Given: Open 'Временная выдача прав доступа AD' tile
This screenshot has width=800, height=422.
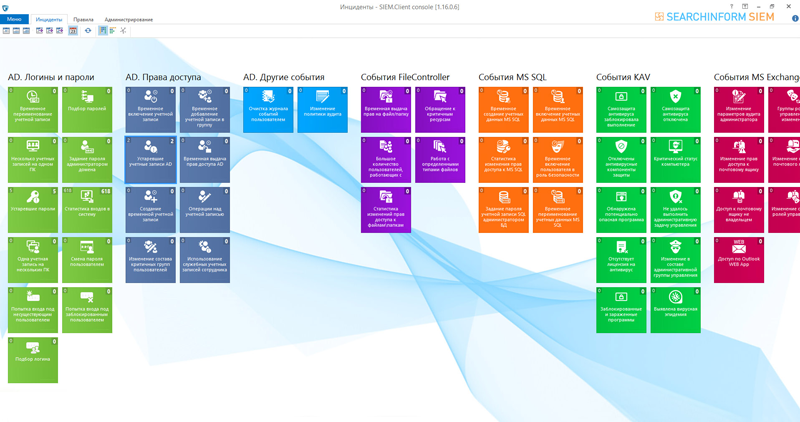Looking at the screenshot, I should pyautogui.click(x=205, y=160).
